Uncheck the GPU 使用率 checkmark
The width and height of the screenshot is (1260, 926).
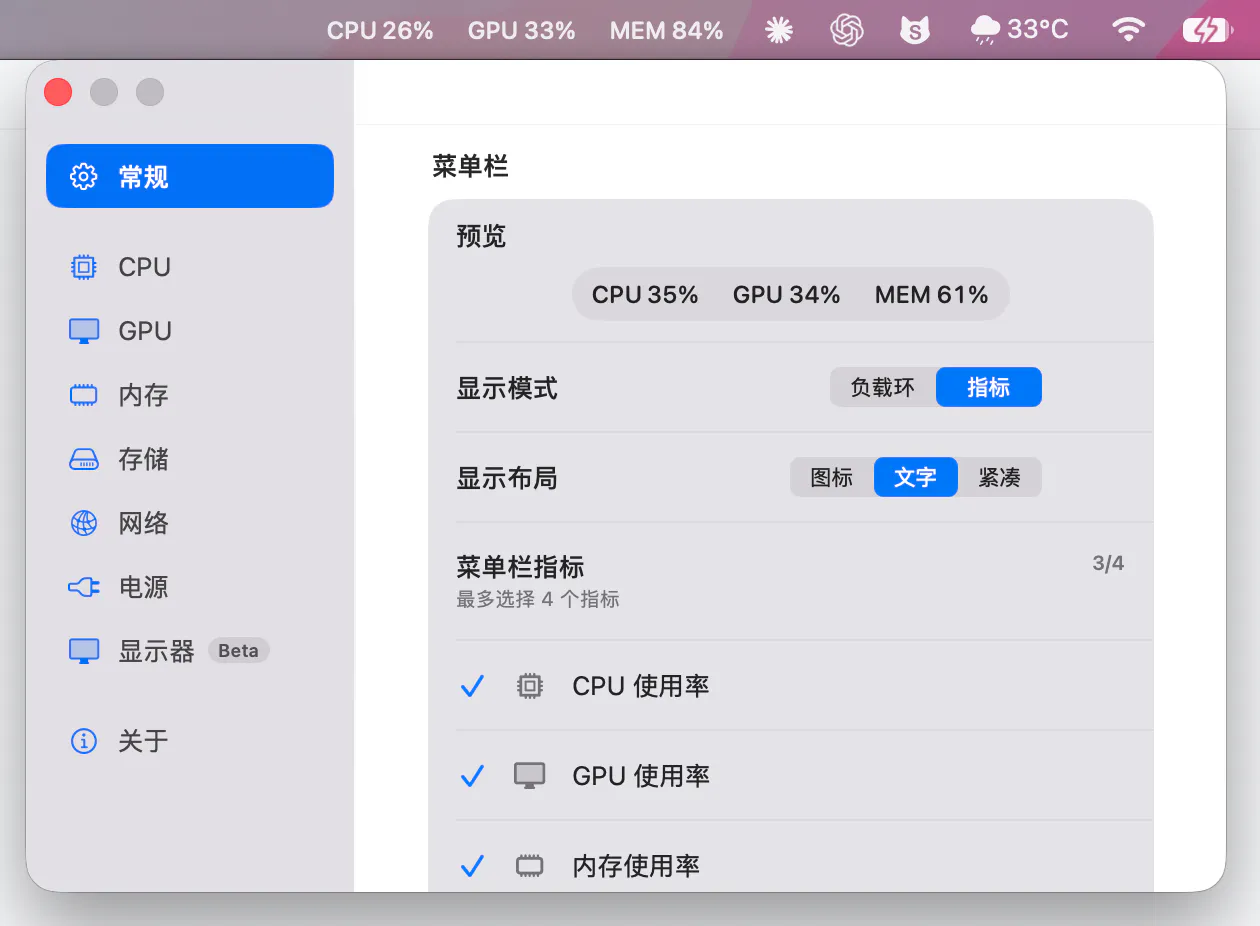point(472,776)
